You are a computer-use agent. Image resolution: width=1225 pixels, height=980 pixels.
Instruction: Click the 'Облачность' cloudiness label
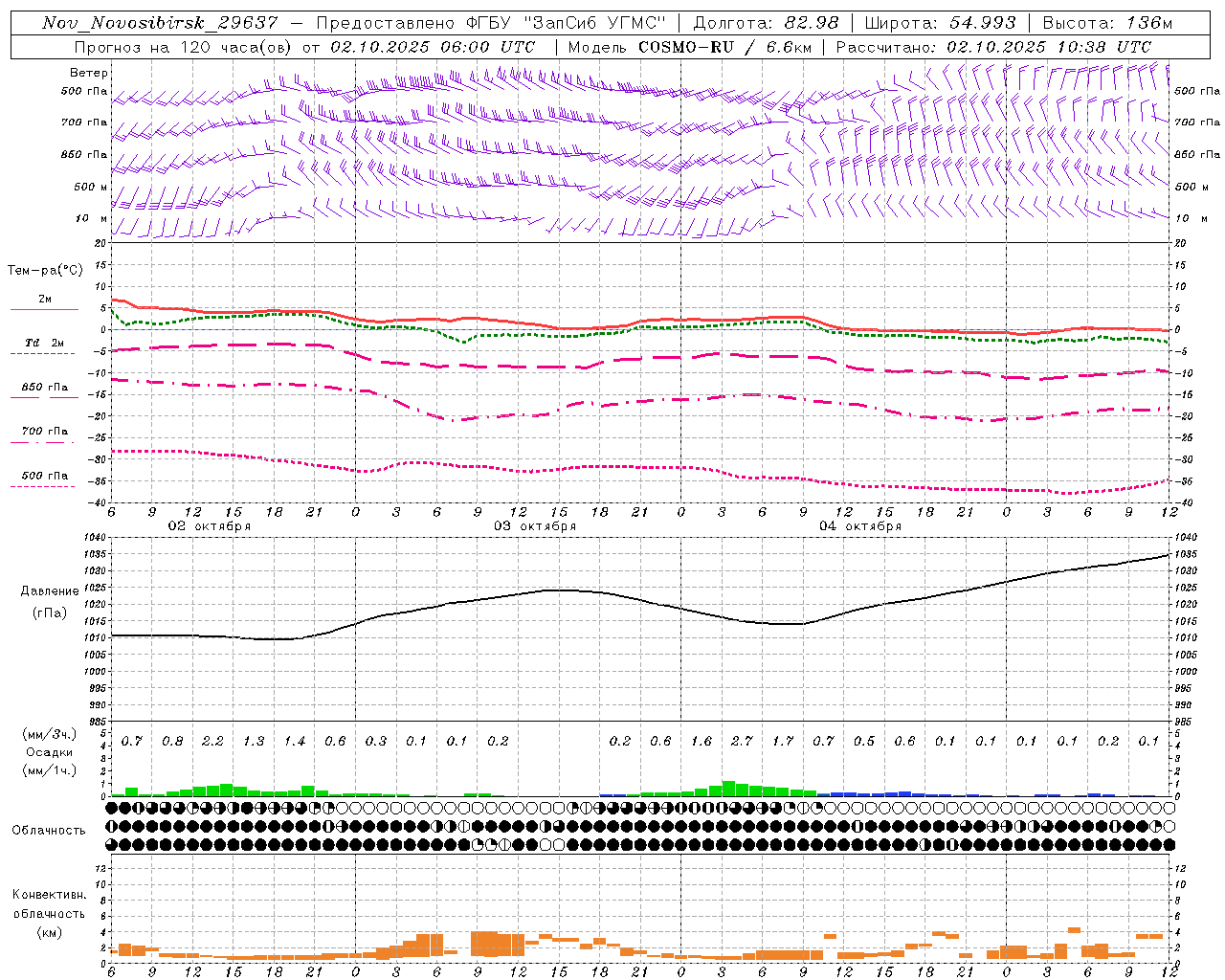coord(49,831)
